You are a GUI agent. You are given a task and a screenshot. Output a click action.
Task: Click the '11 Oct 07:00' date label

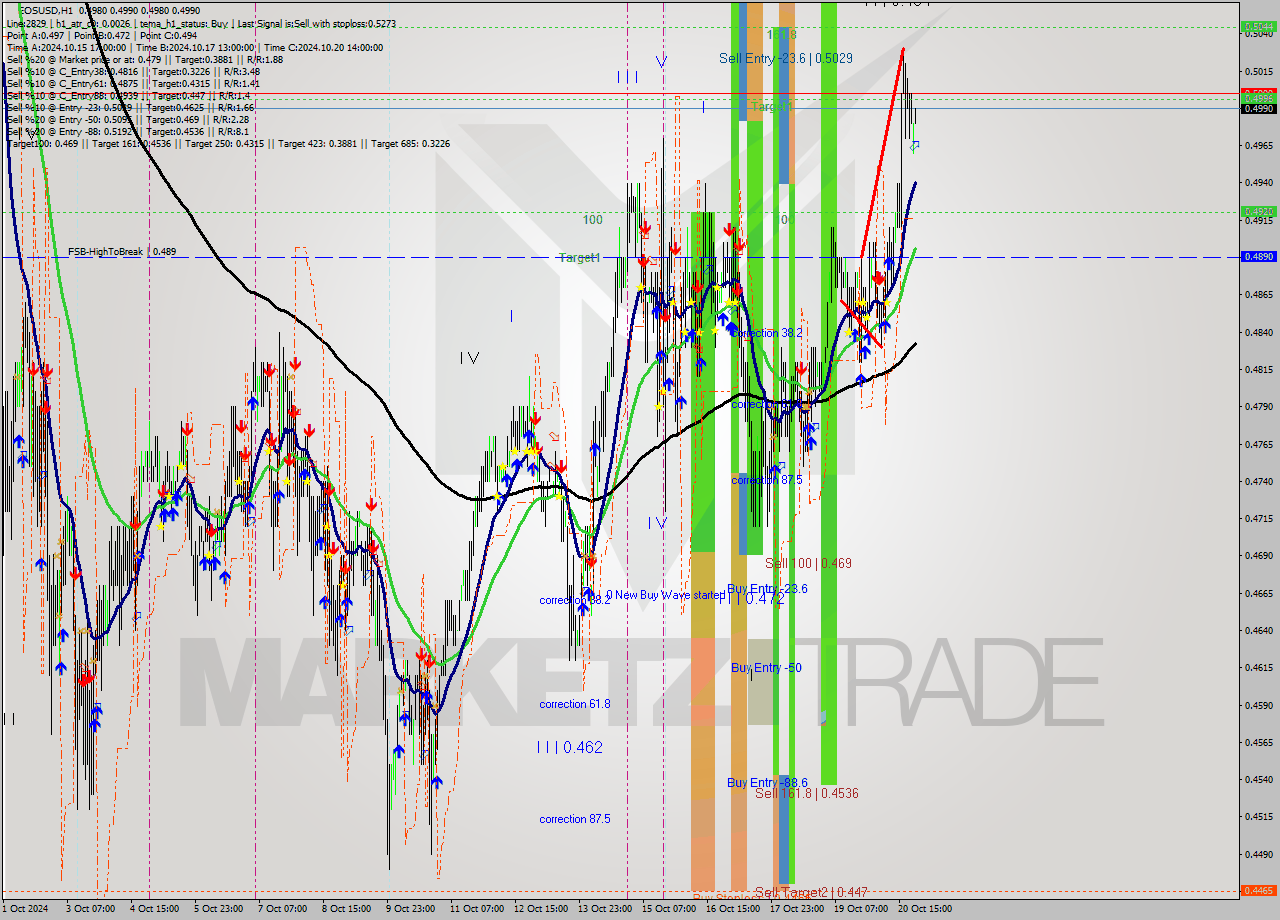click(477, 909)
